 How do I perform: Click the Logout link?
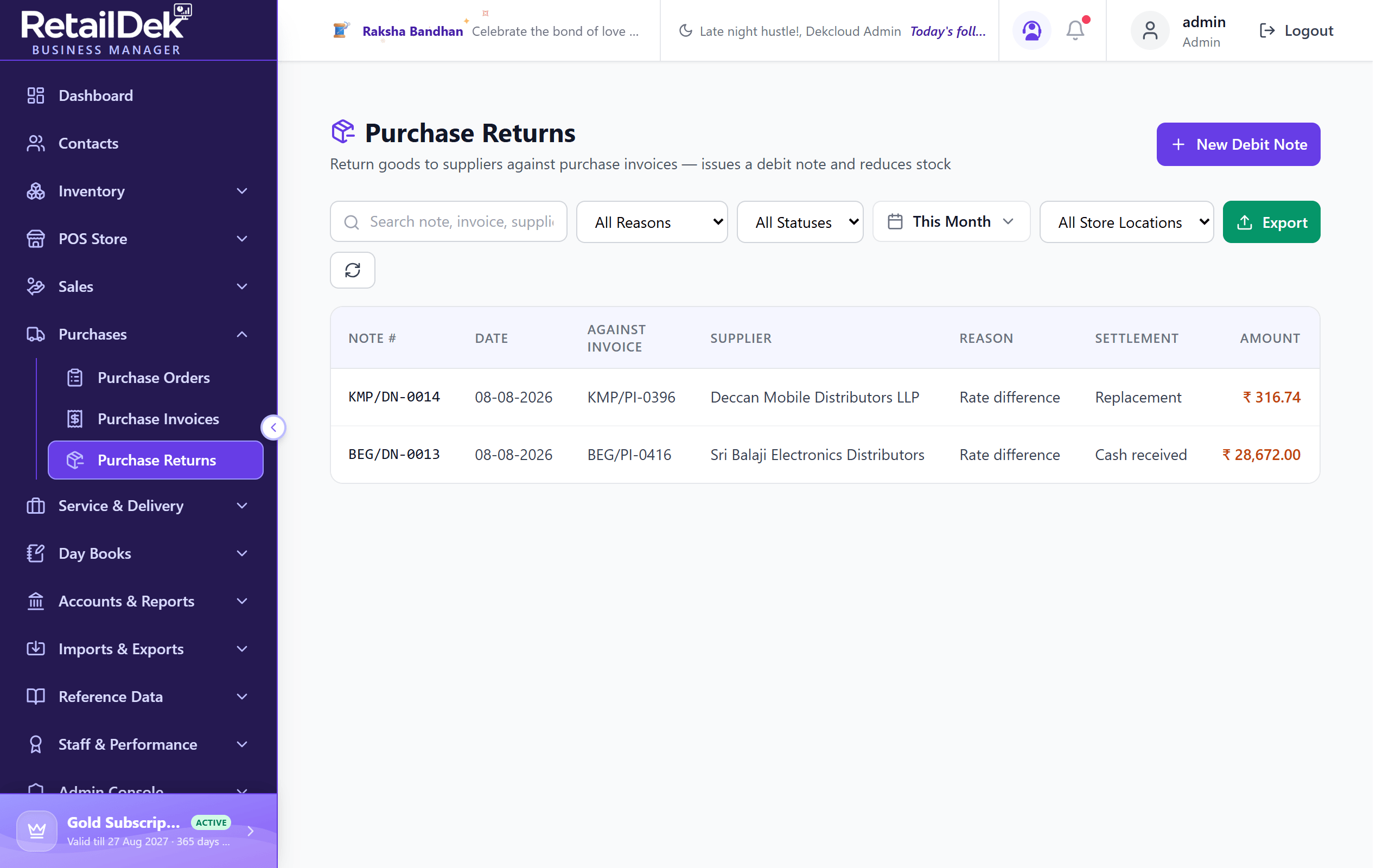coord(1296,30)
